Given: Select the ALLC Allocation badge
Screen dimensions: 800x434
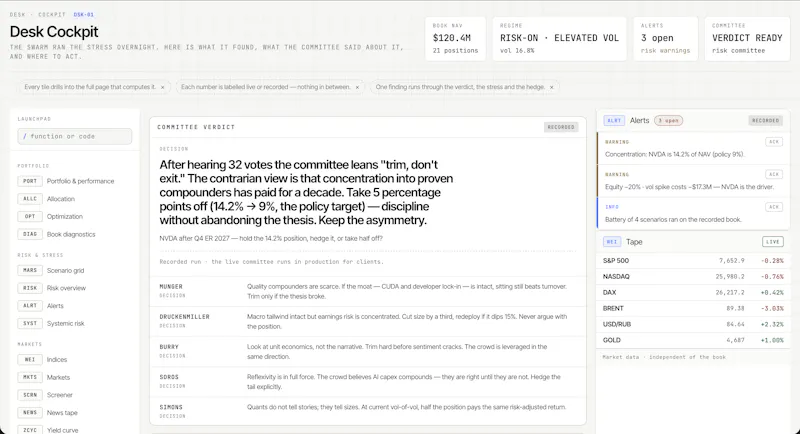Looking at the screenshot, I should [30, 199].
